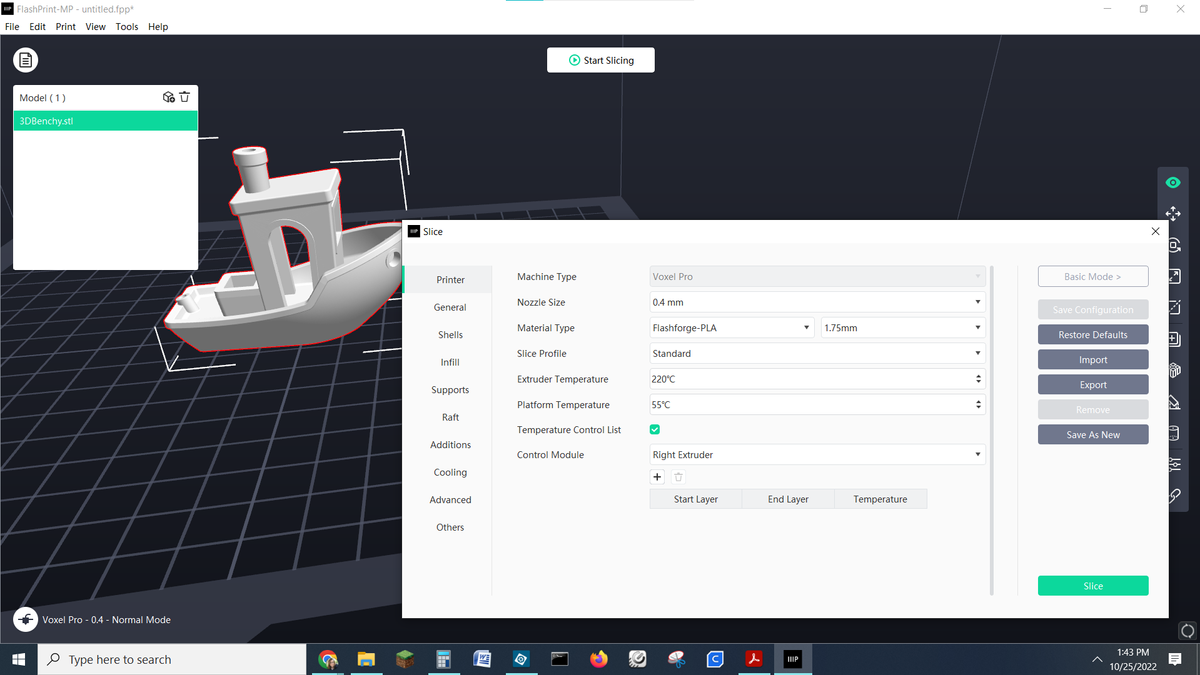Screen dimensions: 1200x675
Task: Enable Basic Mode in the Slice dialog
Action: pyautogui.click(x=1092, y=276)
